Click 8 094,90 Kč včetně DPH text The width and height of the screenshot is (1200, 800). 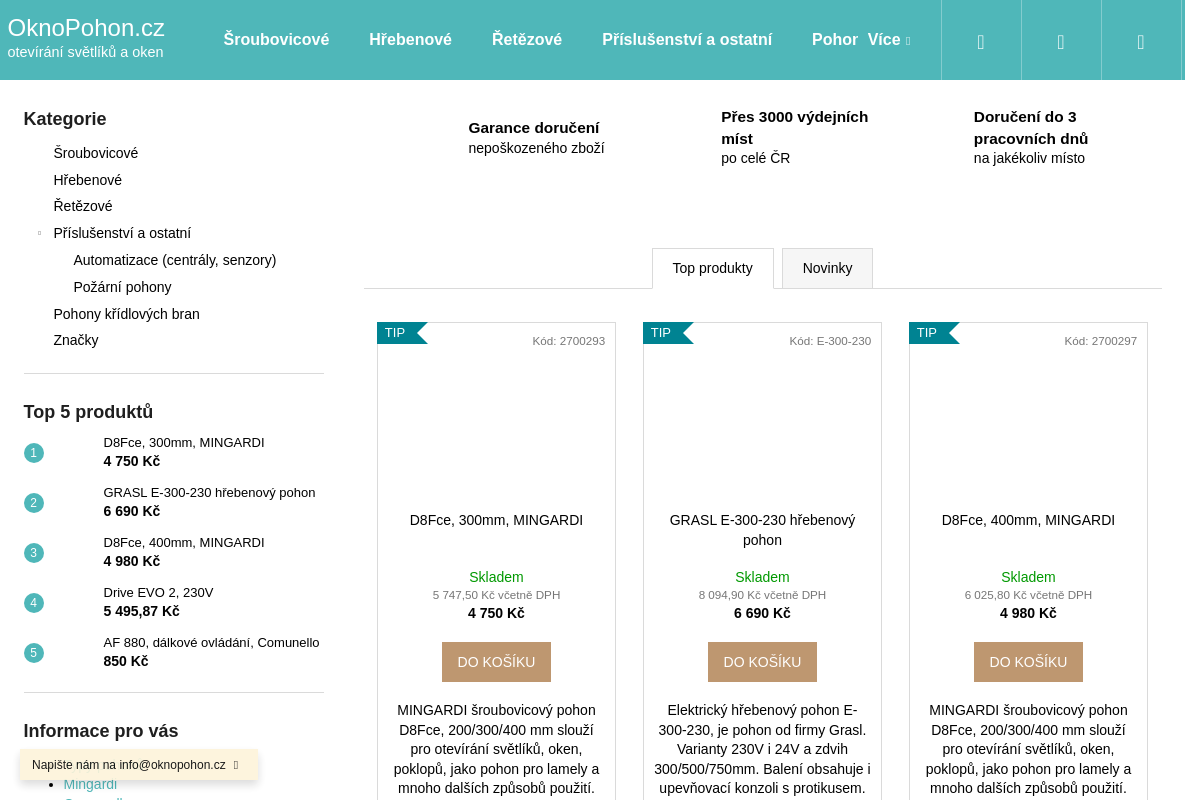[x=762, y=595]
